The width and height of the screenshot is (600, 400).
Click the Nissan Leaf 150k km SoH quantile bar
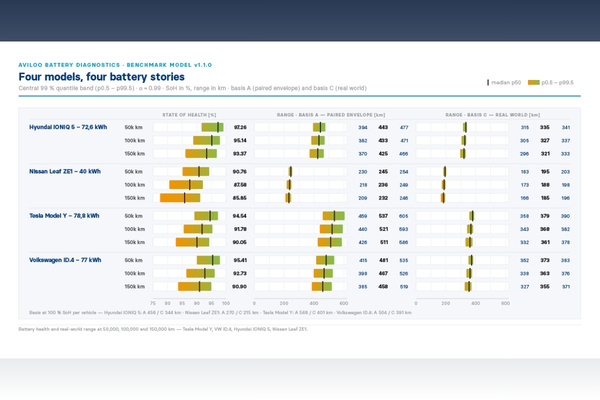point(180,198)
